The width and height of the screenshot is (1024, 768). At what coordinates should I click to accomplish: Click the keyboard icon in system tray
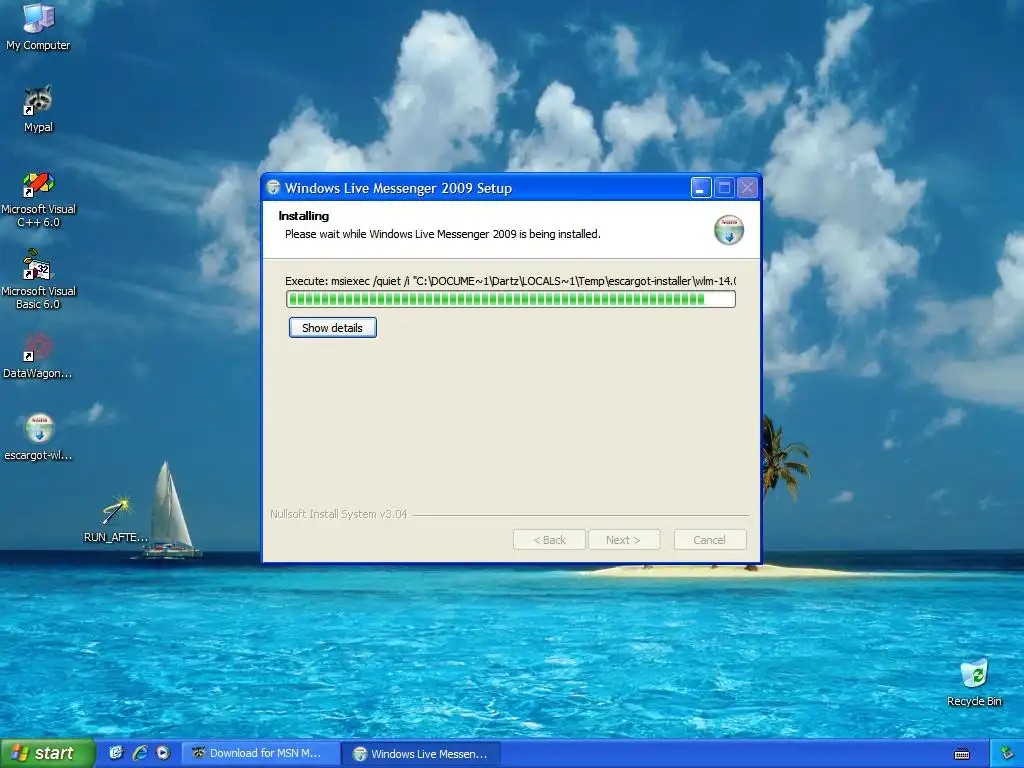pyautogui.click(x=962, y=754)
